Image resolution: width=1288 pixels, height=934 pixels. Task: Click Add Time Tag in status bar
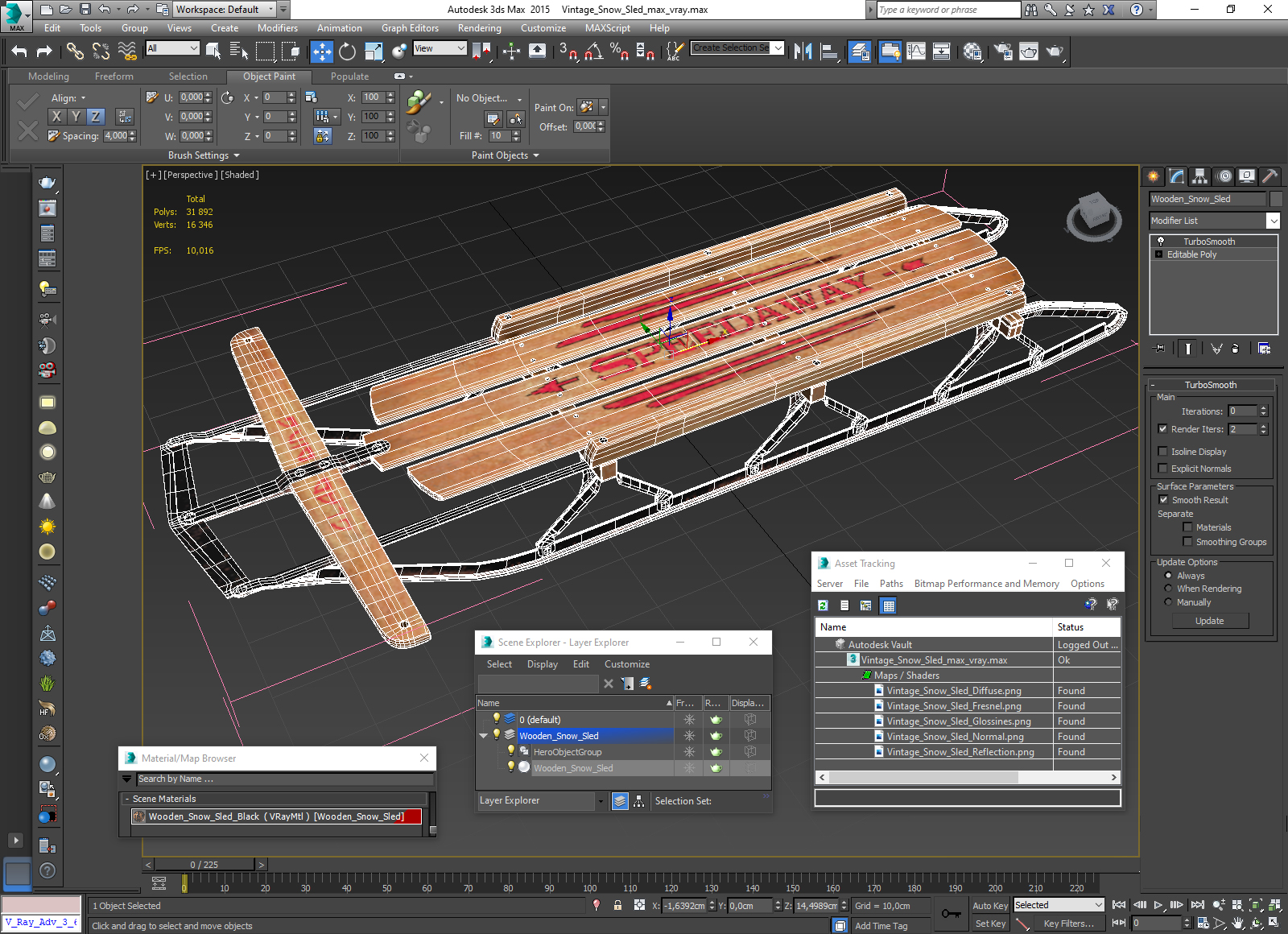pyautogui.click(x=881, y=926)
